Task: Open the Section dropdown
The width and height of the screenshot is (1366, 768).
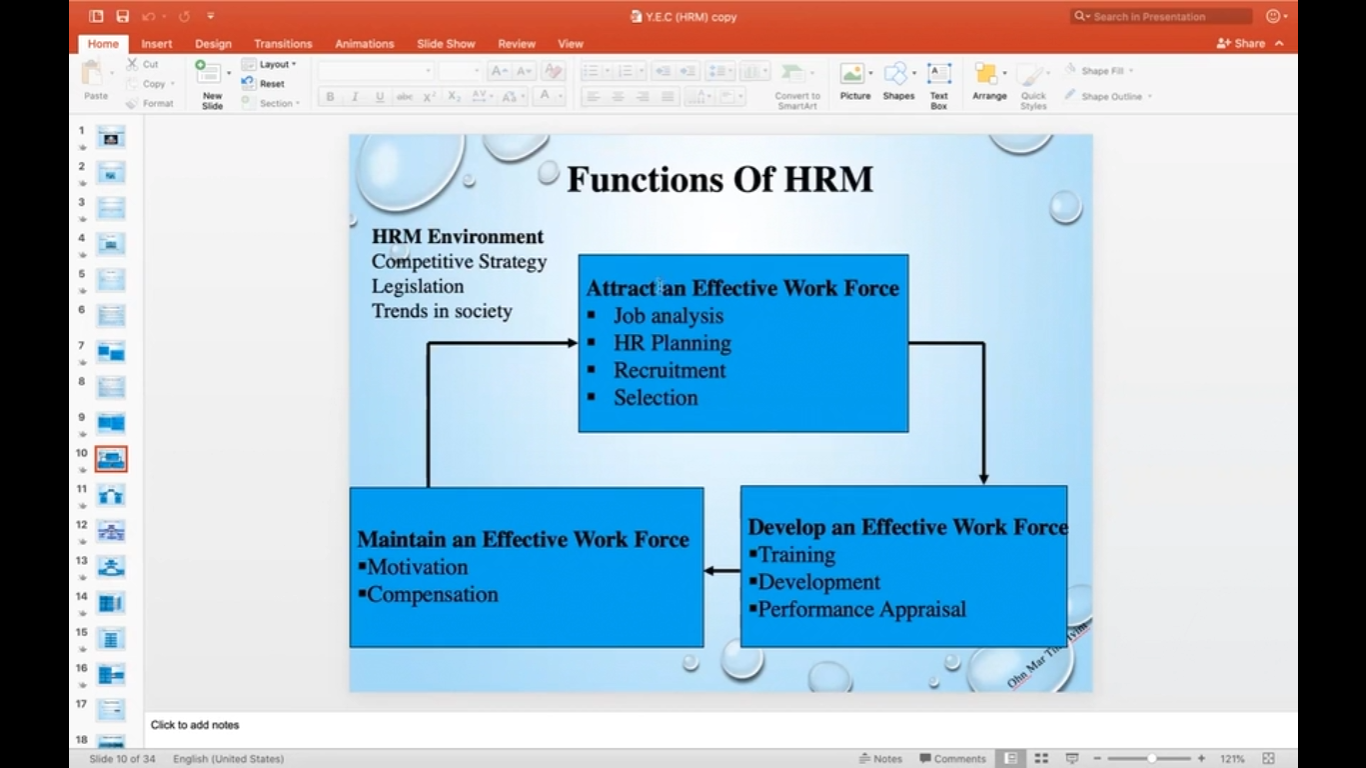Action: point(271,103)
